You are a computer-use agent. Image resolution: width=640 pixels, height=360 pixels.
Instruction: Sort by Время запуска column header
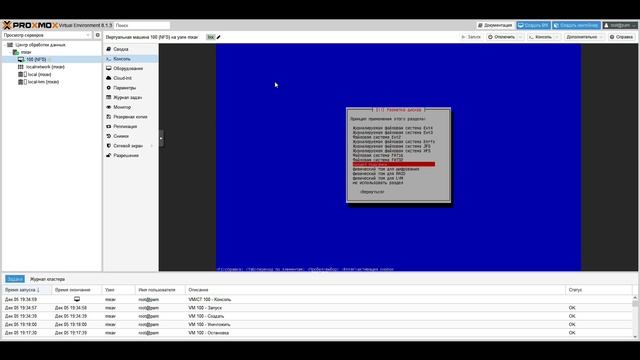click(27, 290)
